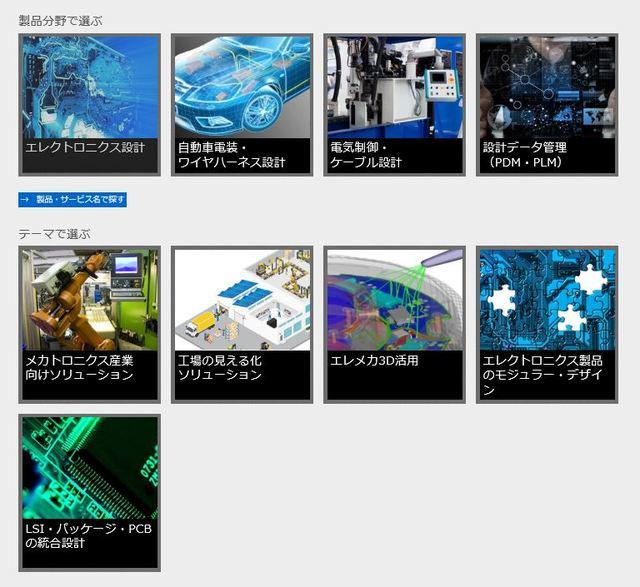
Task: Click the エレメカ3D活用 caption text
Action: [374, 360]
